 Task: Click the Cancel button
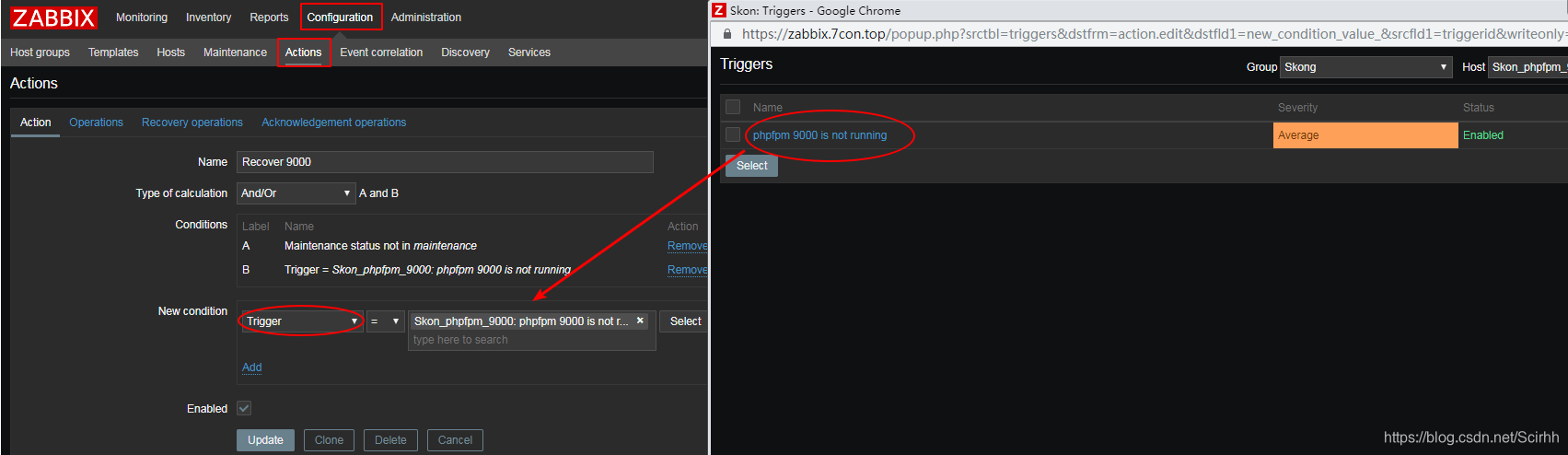pyautogui.click(x=455, y=440)
